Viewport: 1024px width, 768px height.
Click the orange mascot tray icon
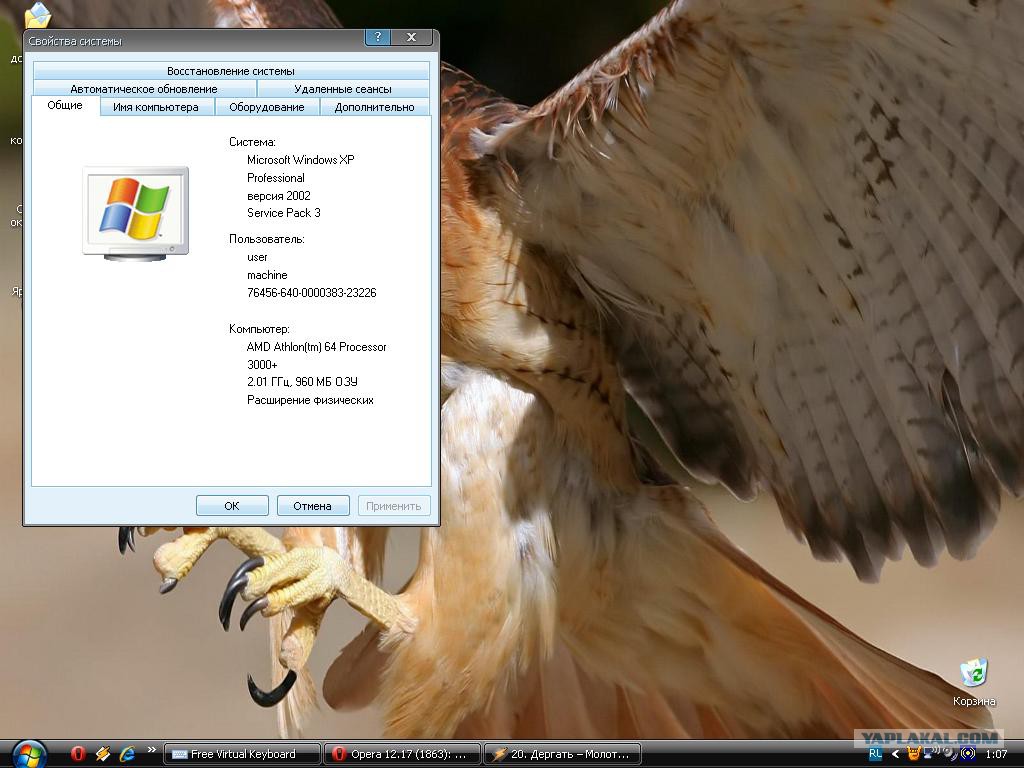pos(914,753)
